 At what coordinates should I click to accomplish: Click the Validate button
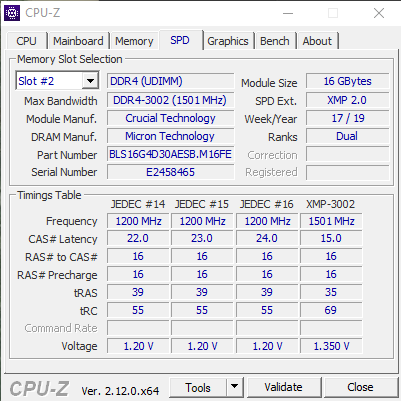(283, 387)
